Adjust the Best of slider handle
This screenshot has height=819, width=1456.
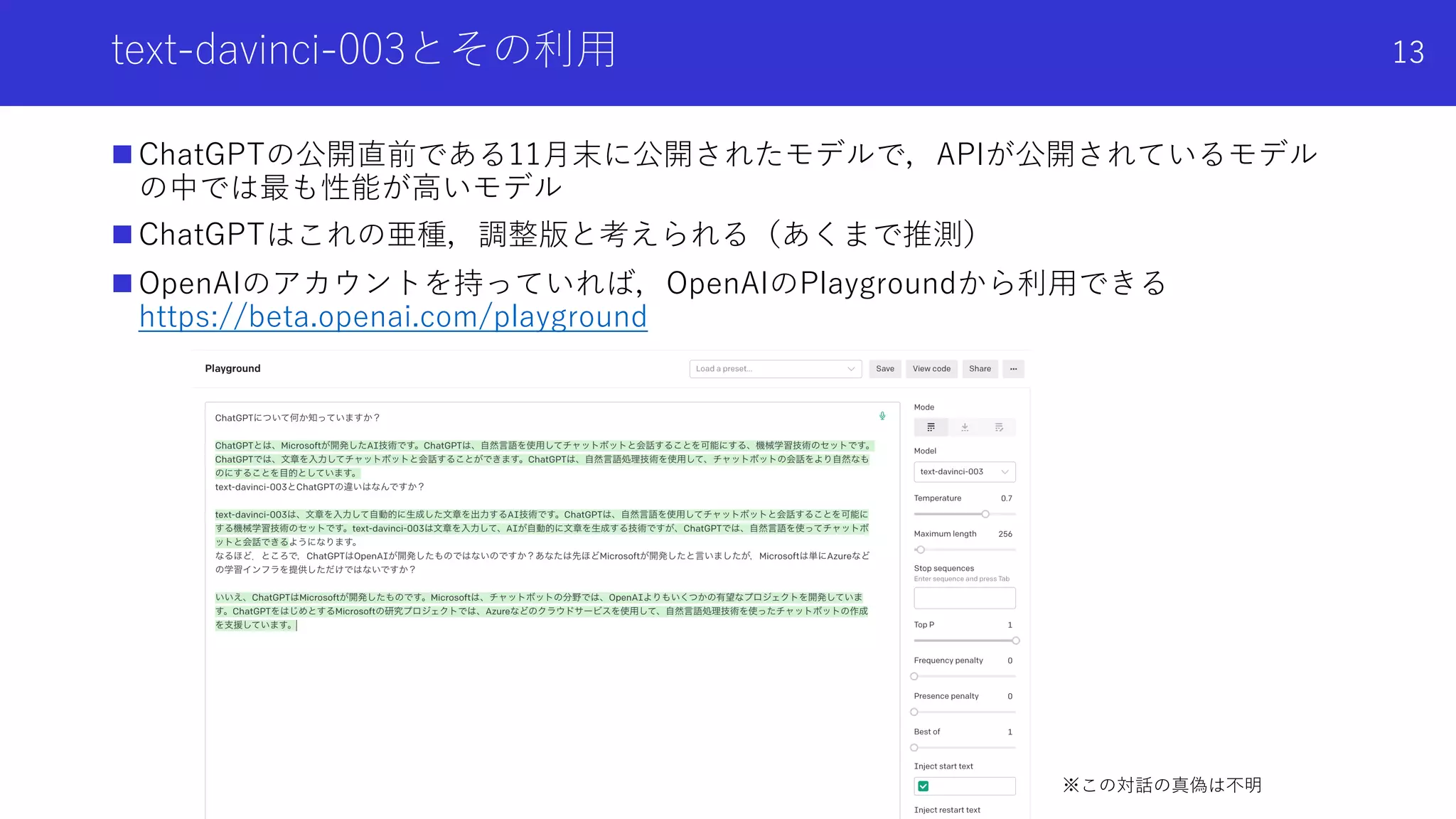[914, 747]
